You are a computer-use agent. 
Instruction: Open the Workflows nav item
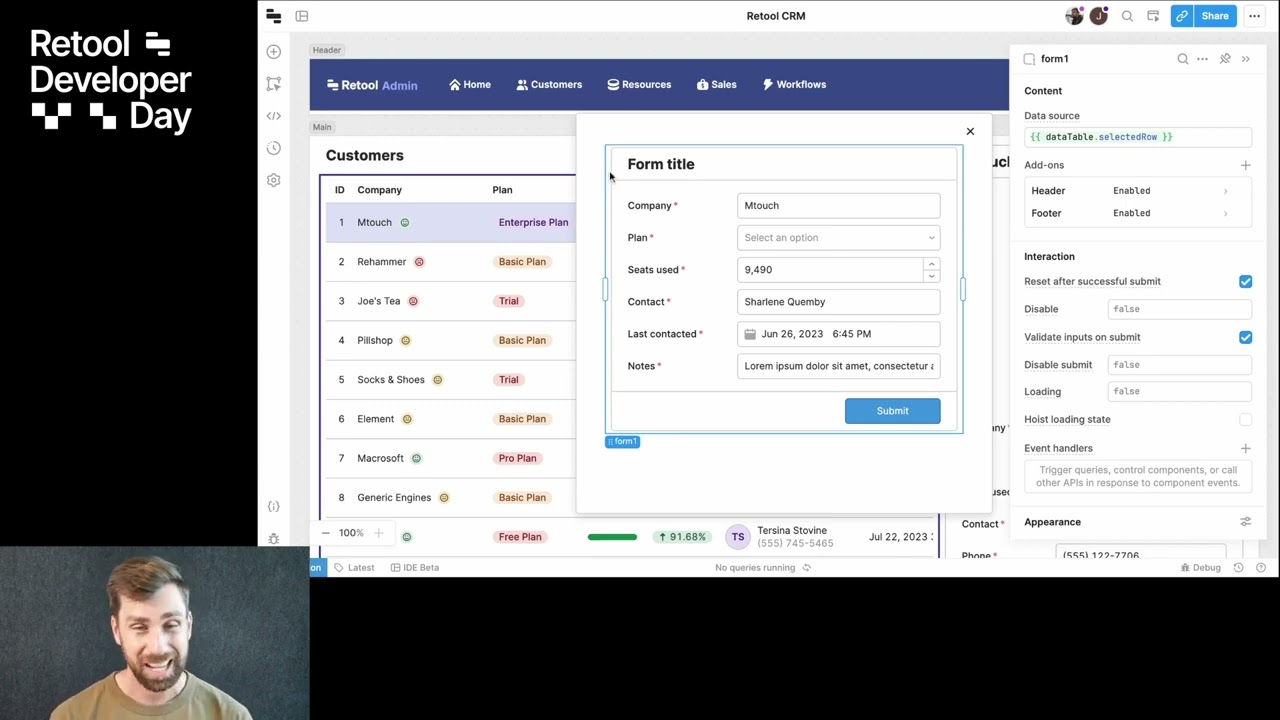(794, 85)
